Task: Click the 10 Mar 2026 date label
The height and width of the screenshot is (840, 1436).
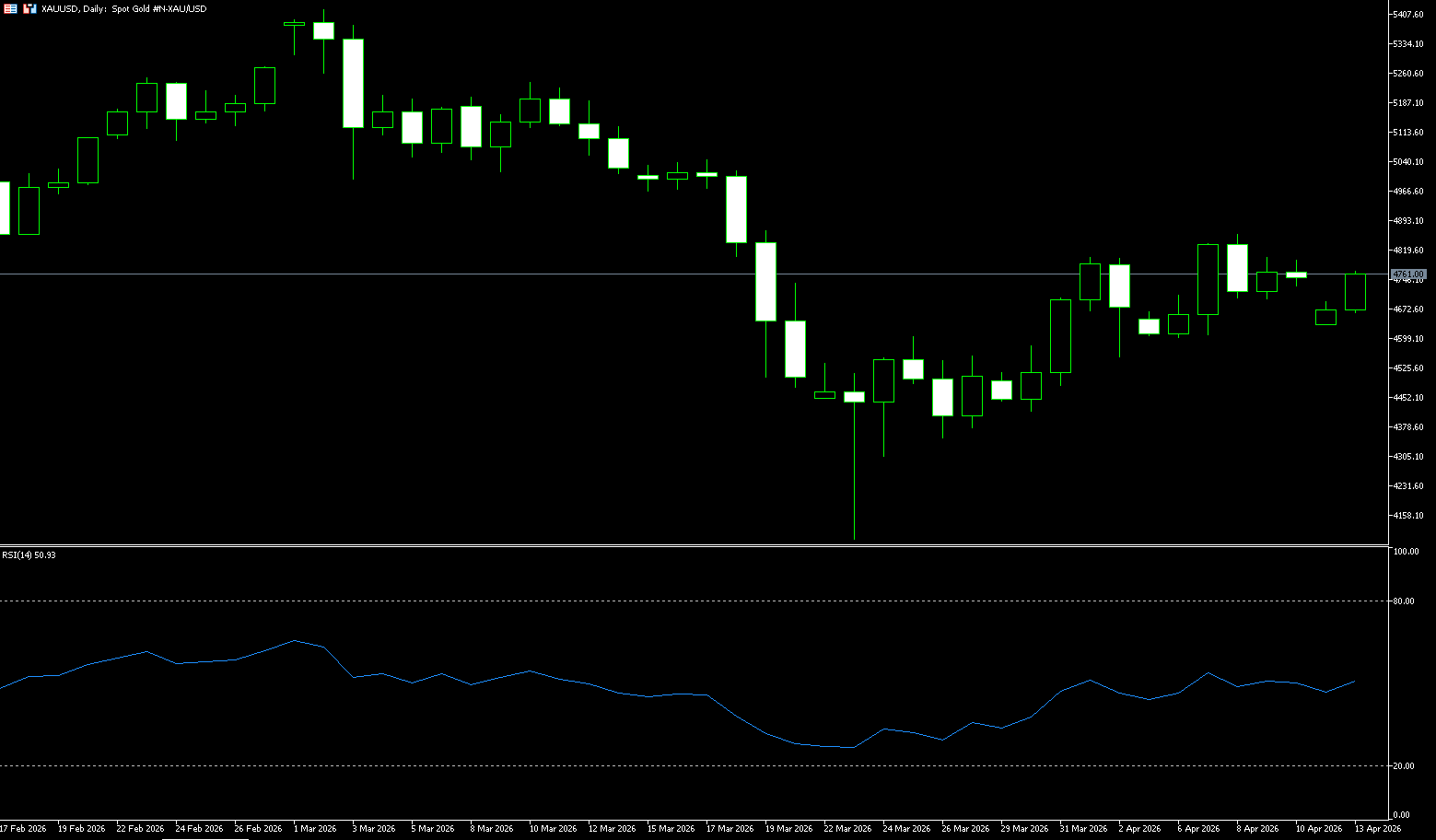Action: [553, 829]
